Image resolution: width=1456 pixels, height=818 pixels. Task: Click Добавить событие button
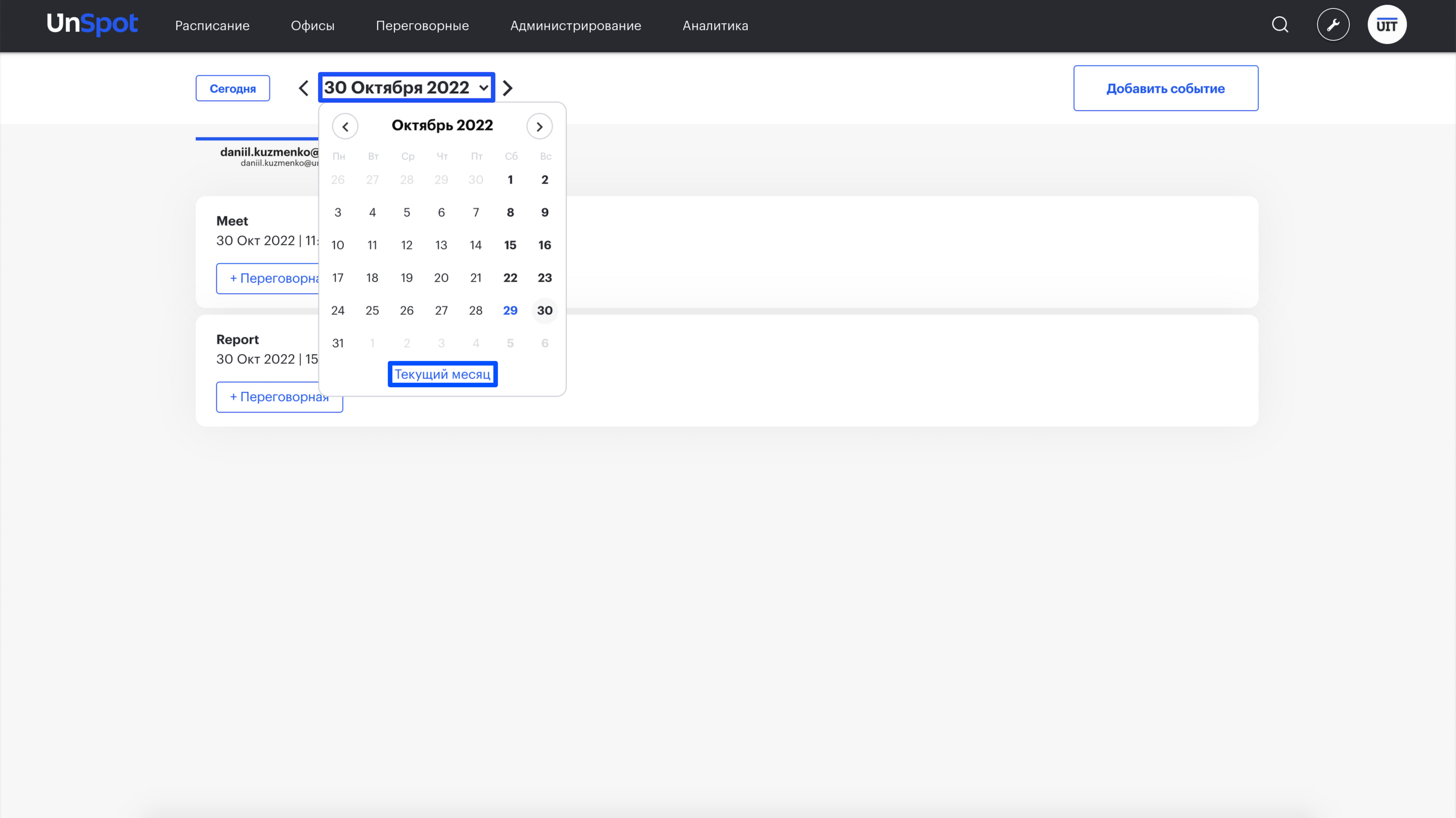(x=1166, y=88)
